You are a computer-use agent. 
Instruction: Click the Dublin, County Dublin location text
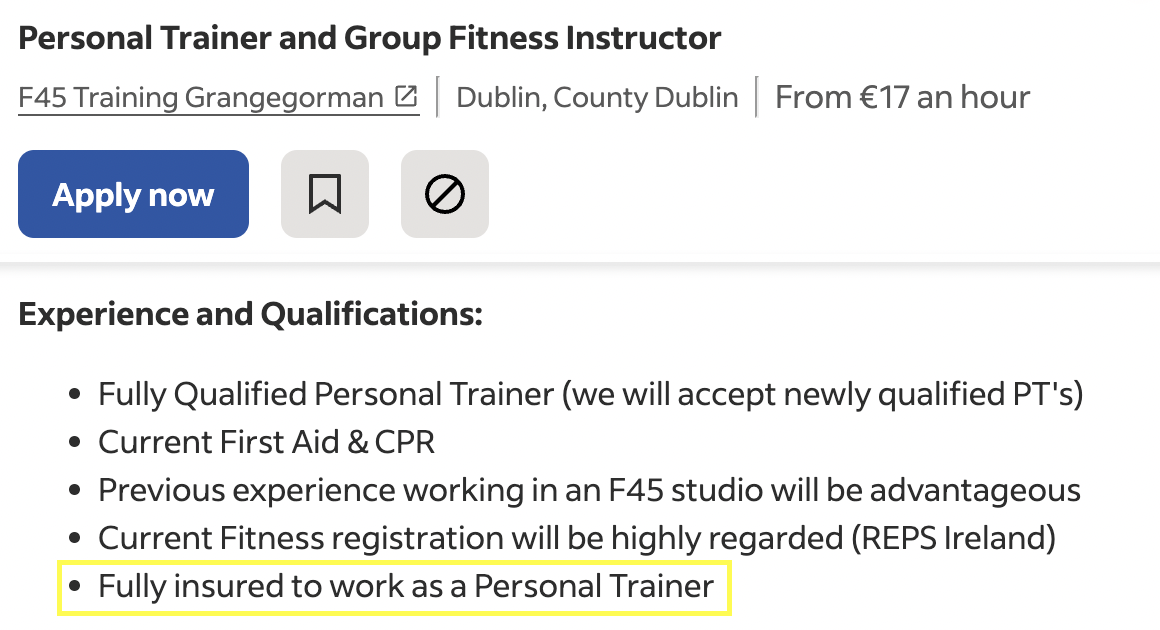click(x=597, y=96)
